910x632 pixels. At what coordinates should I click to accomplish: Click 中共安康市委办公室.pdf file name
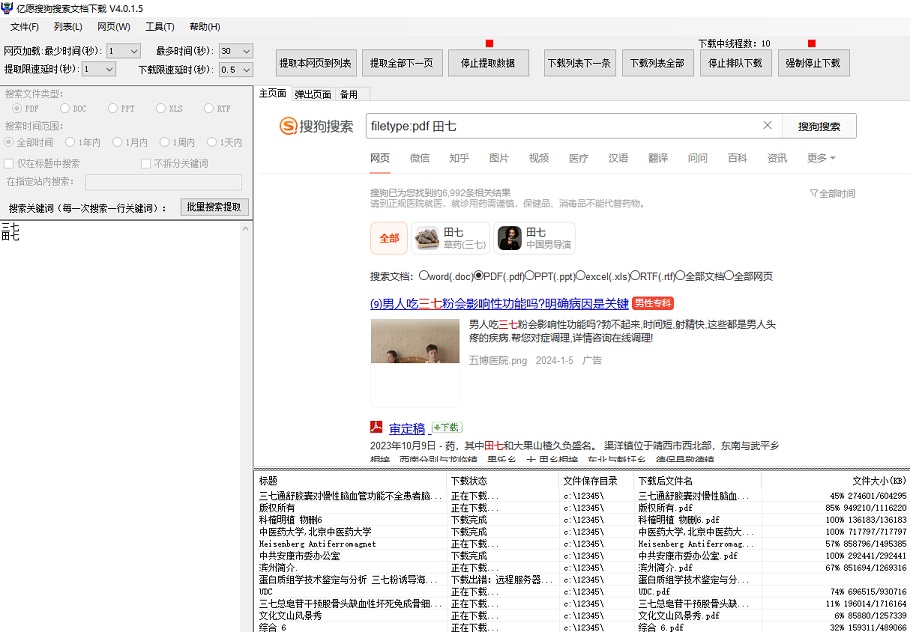(688, 555)
